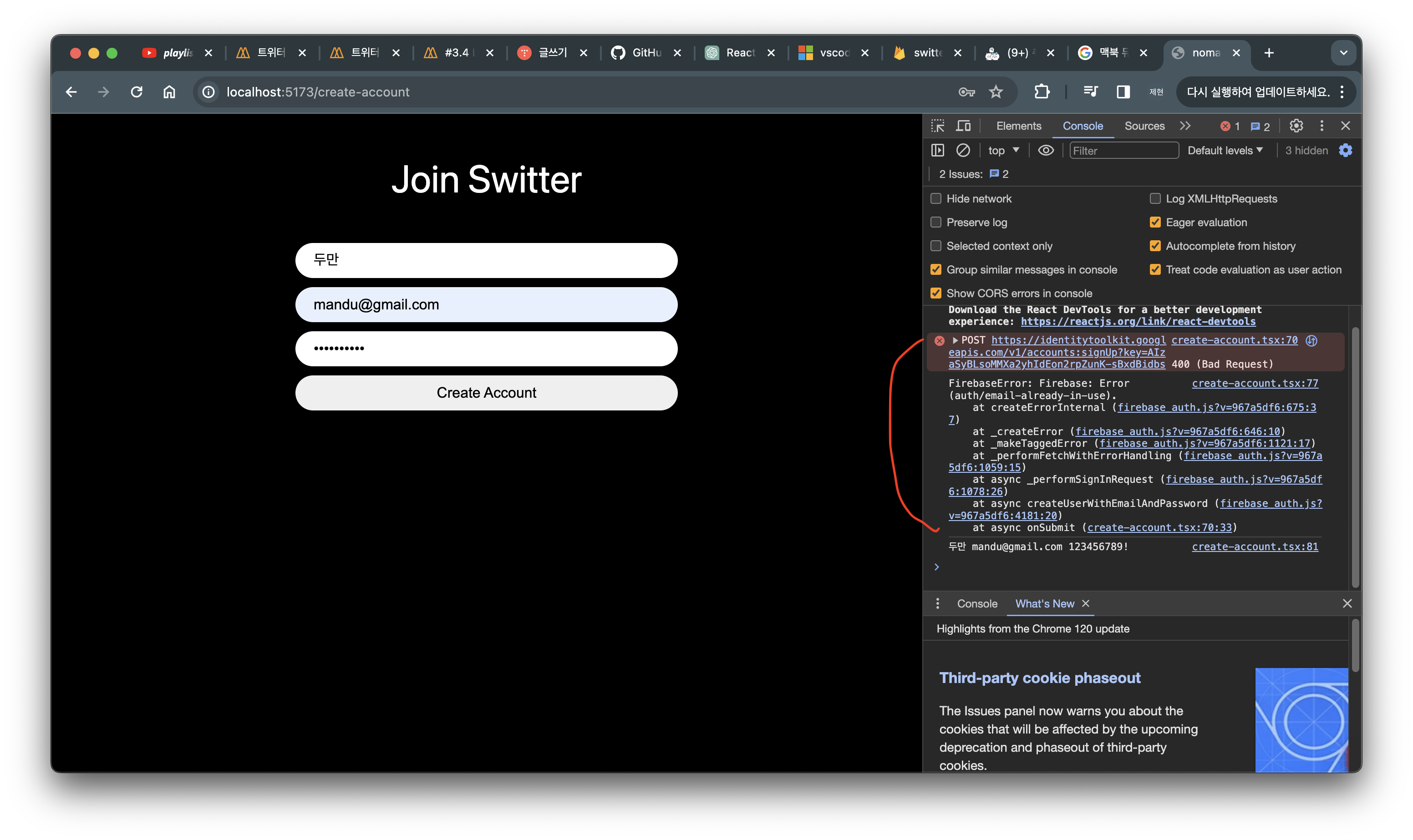
Task: Switch to the GitHub browser tab
Action: [x=646, y=53]
